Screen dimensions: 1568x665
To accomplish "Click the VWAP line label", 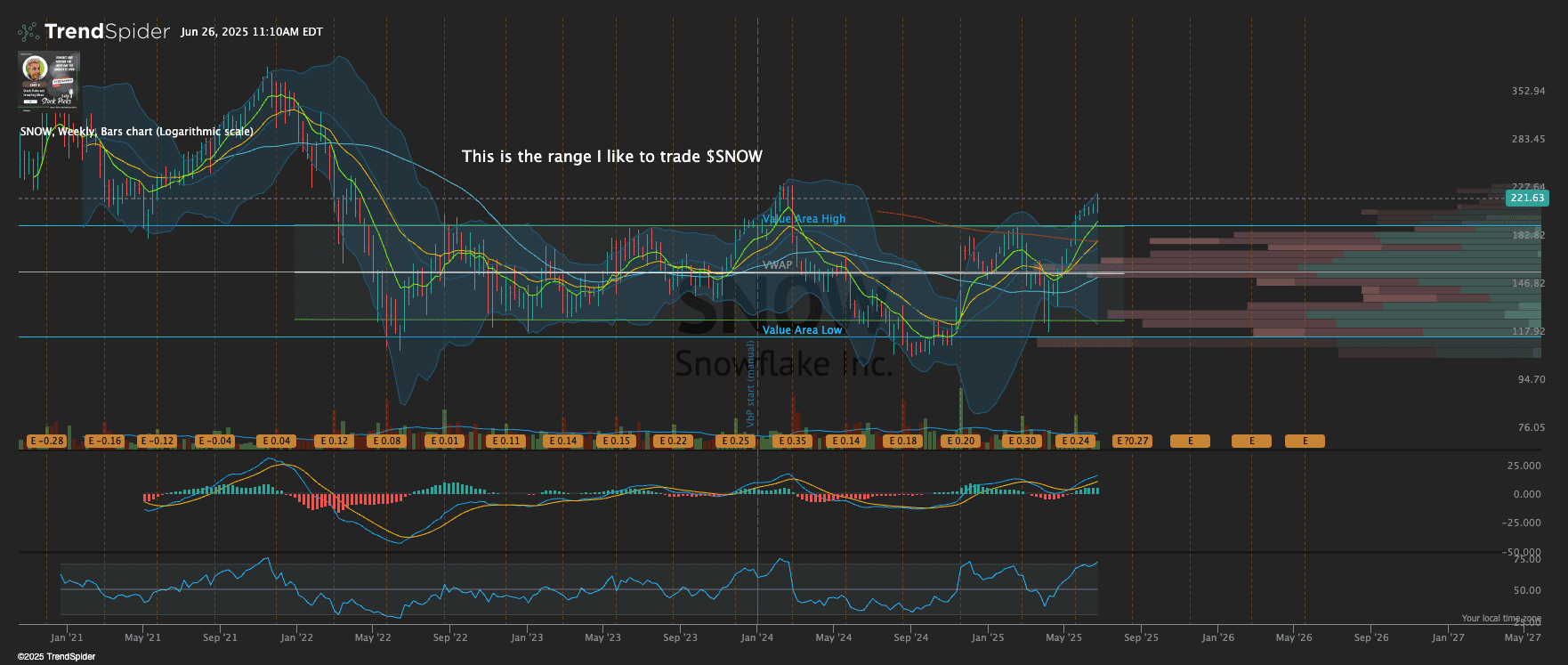I will click(x=777, y=265).
